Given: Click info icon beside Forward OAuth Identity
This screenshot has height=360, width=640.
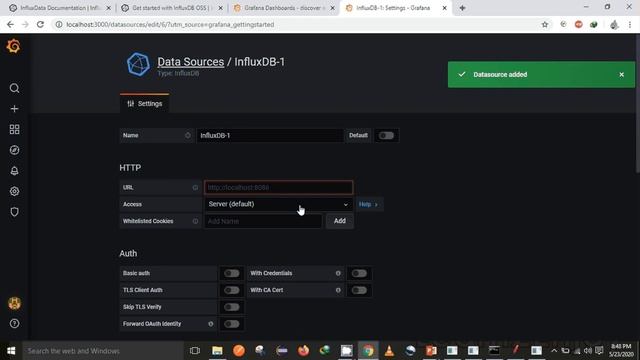Looking at the screenshot, I should [211, 324].
